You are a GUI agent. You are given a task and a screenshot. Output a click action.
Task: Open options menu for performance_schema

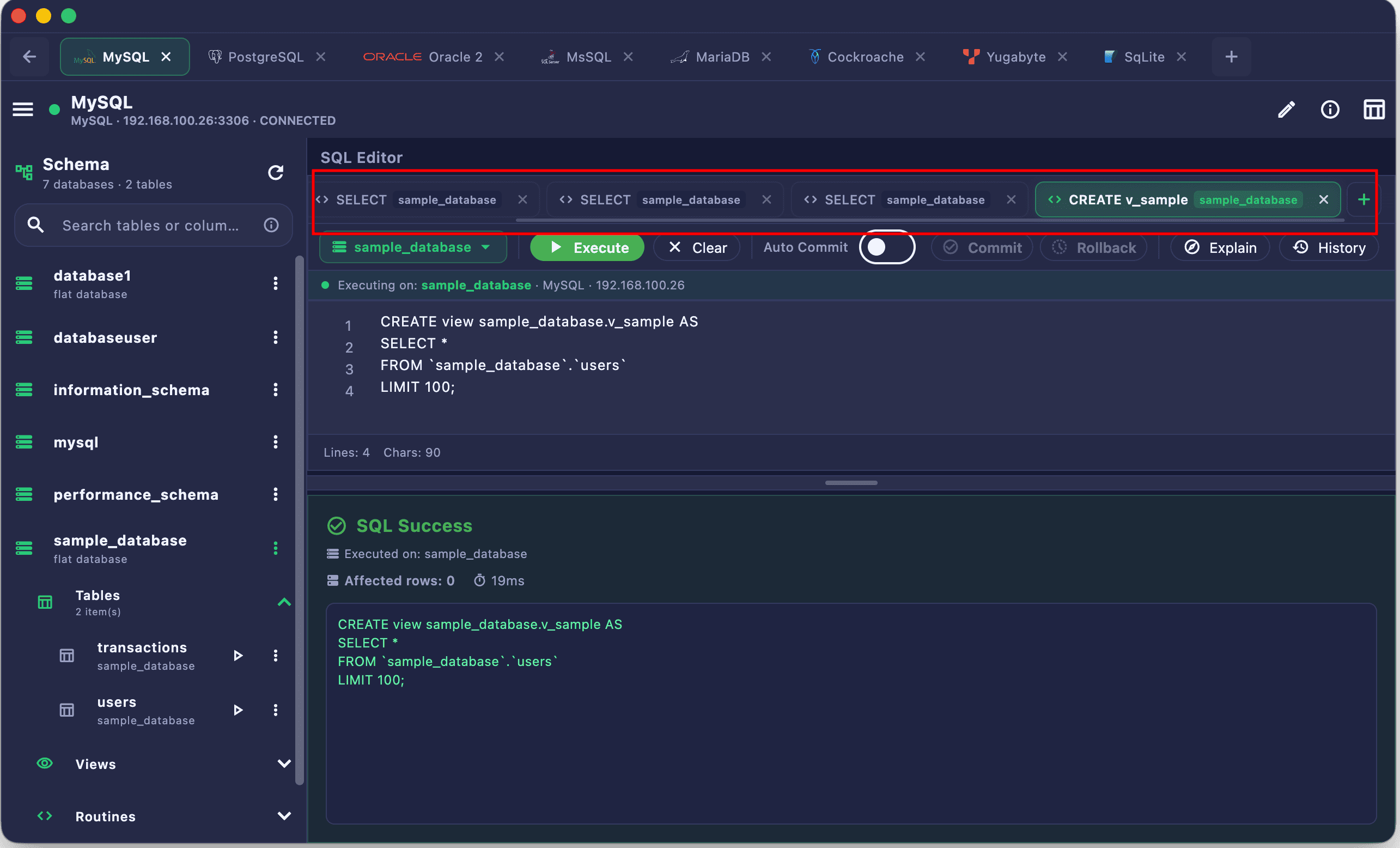(x=276, y=494)
